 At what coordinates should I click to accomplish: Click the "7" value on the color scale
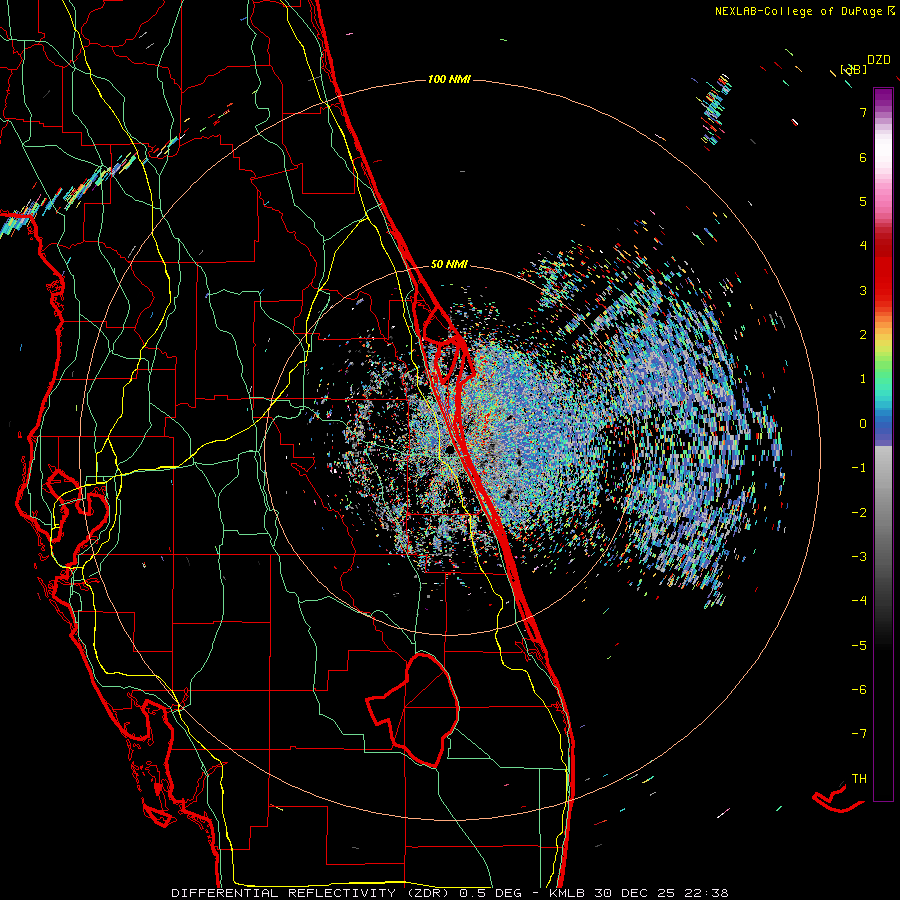[863, 112]
